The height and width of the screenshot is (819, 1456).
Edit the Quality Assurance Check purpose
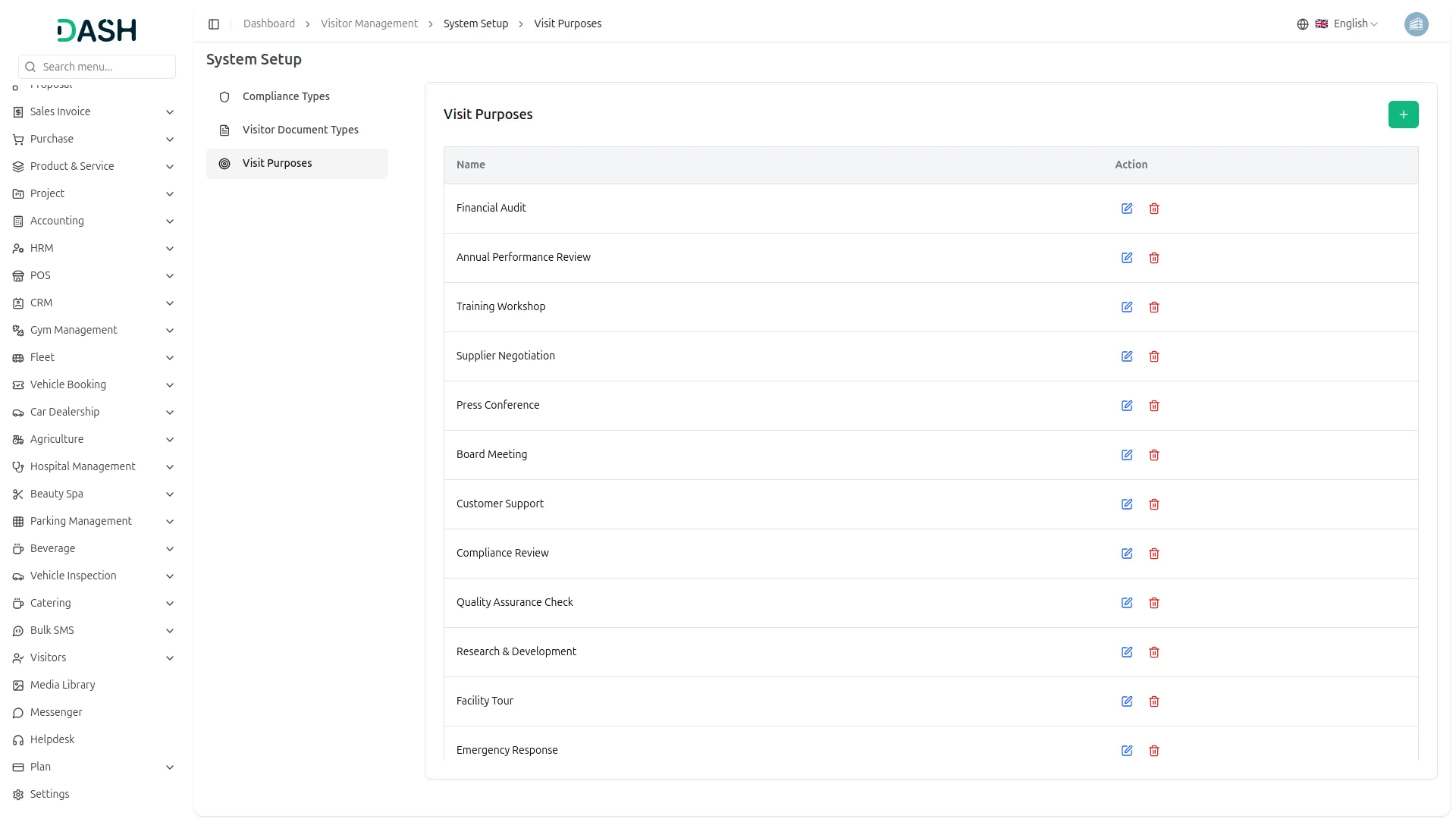click(x=1127, y=603)
